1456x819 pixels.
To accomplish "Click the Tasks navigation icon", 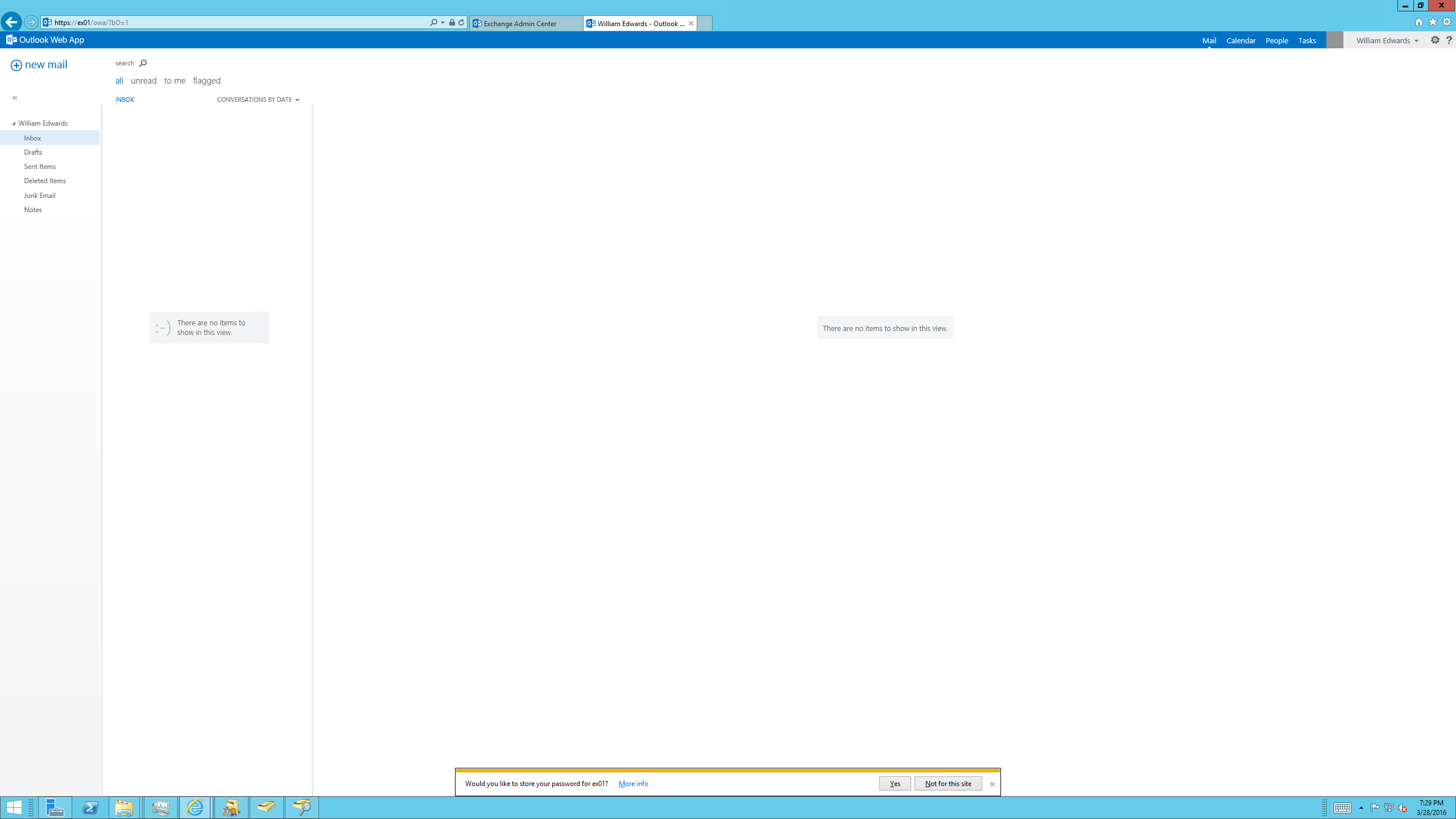I will [1307, 40].
